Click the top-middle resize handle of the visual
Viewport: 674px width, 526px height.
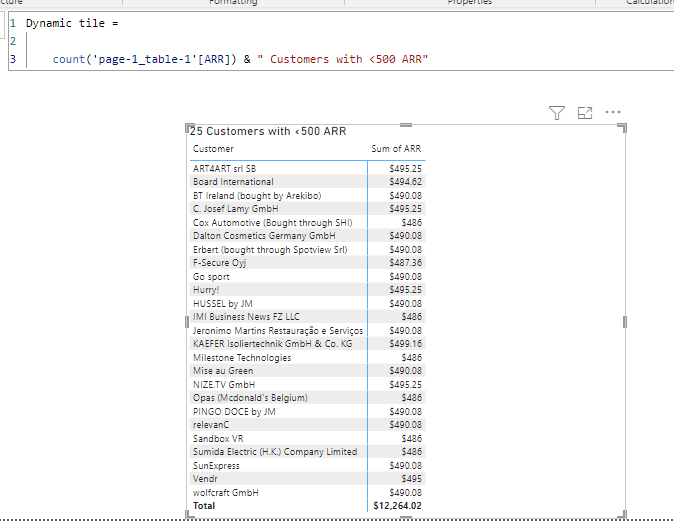tap(406, 125)
